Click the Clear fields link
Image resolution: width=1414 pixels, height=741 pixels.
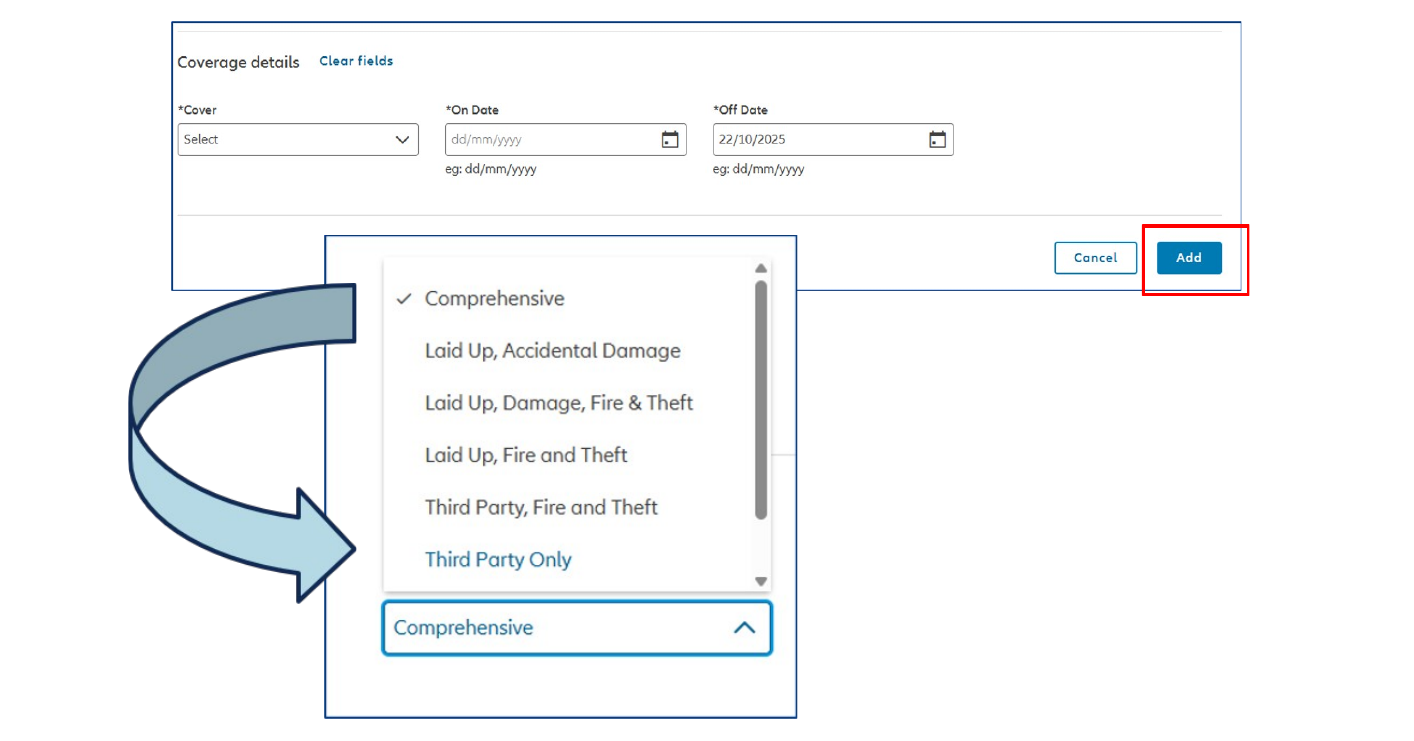click(356, 61)
